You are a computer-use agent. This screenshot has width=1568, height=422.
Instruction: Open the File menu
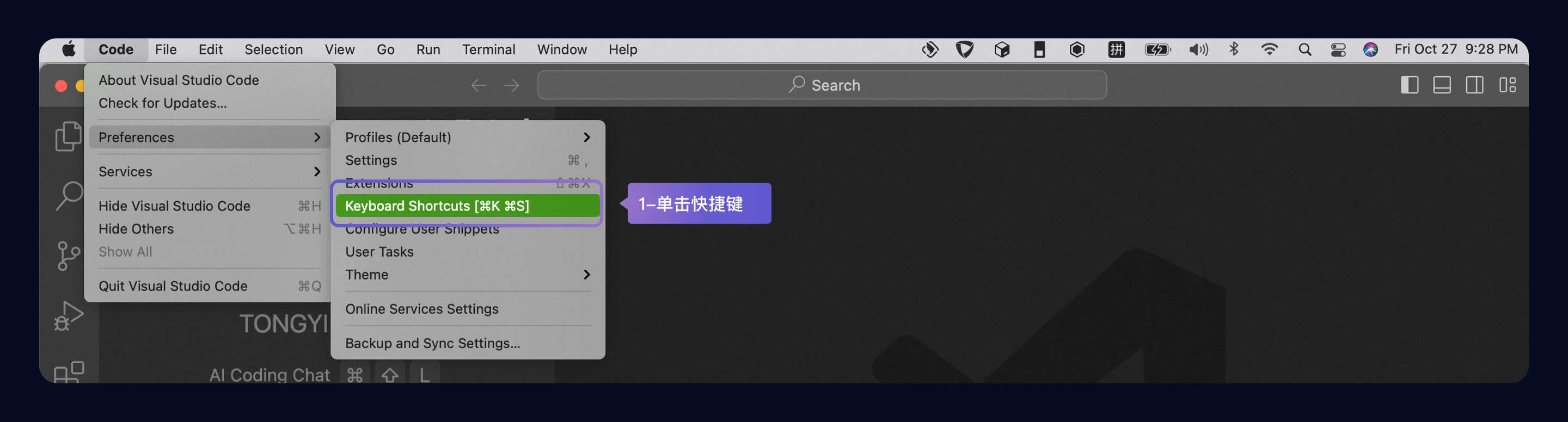[166, 49]
